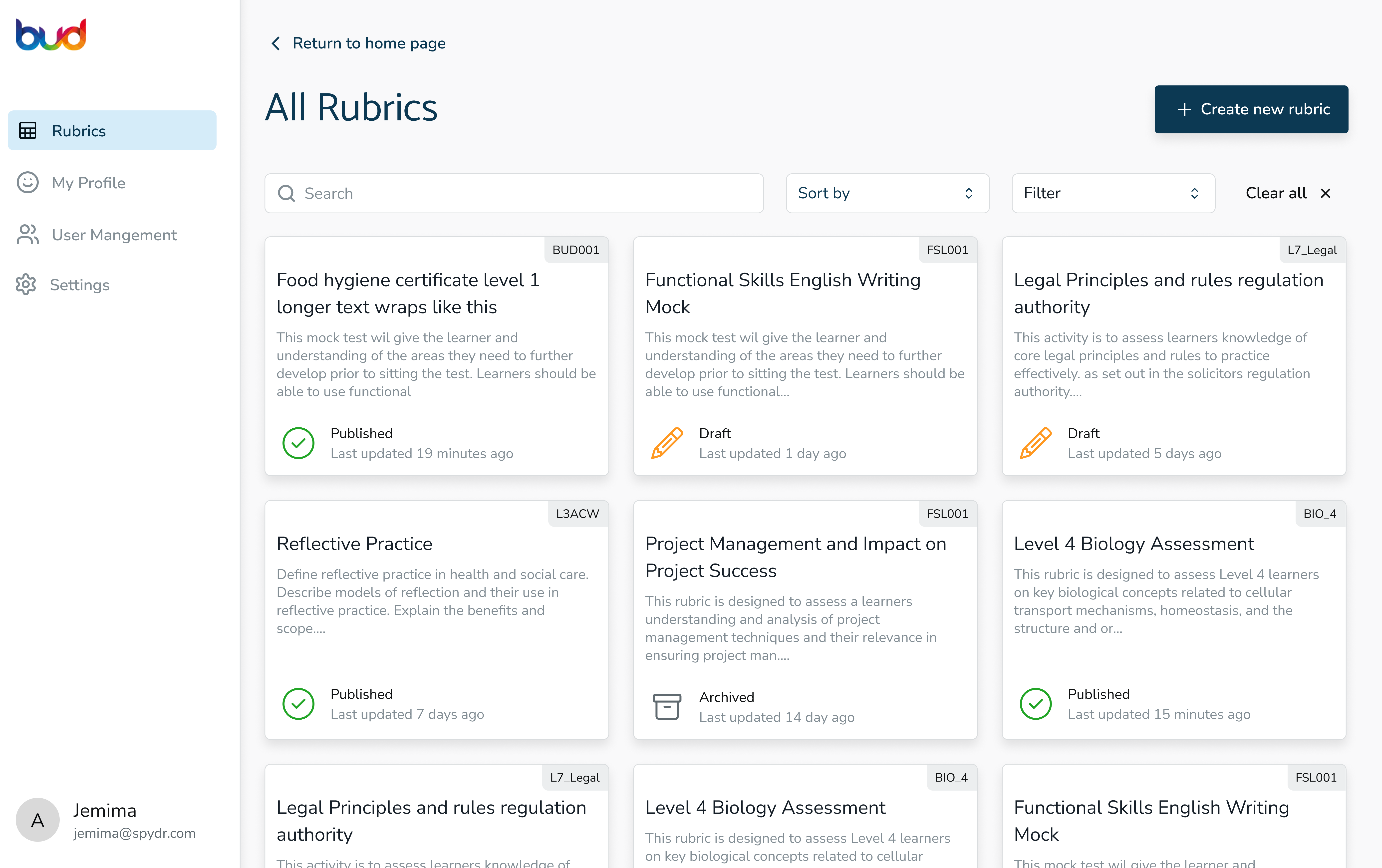
Task: Click the back chevron arrow at top
Action: pos(276,44)
